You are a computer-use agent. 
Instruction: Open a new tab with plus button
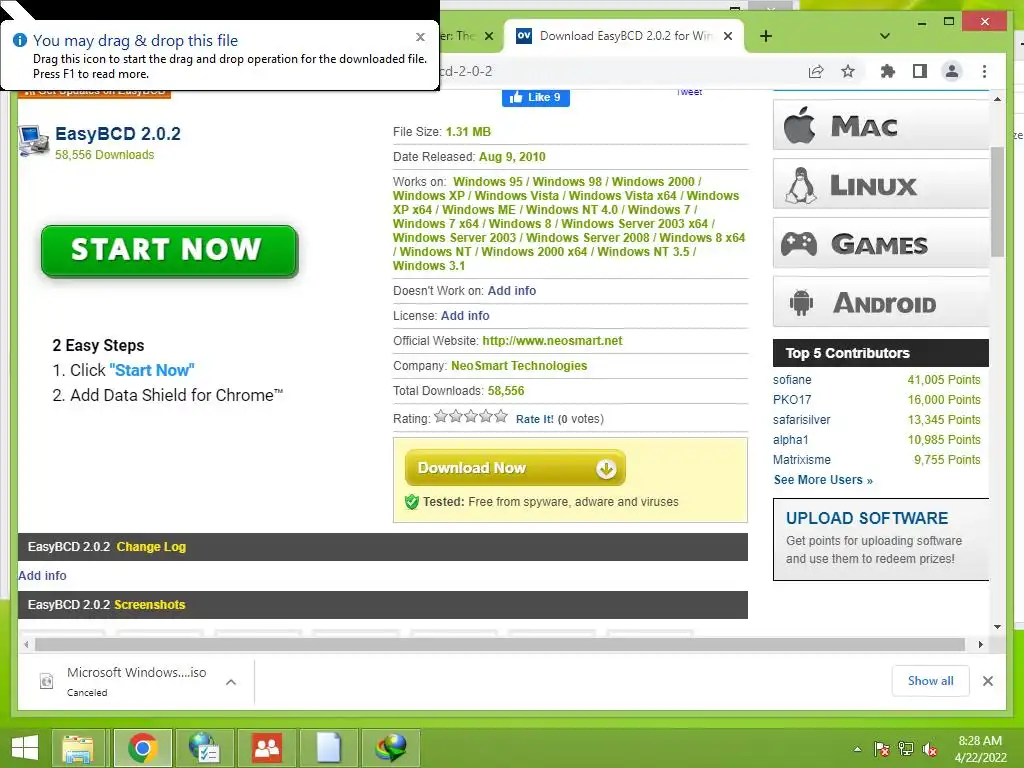coord(766,36)
